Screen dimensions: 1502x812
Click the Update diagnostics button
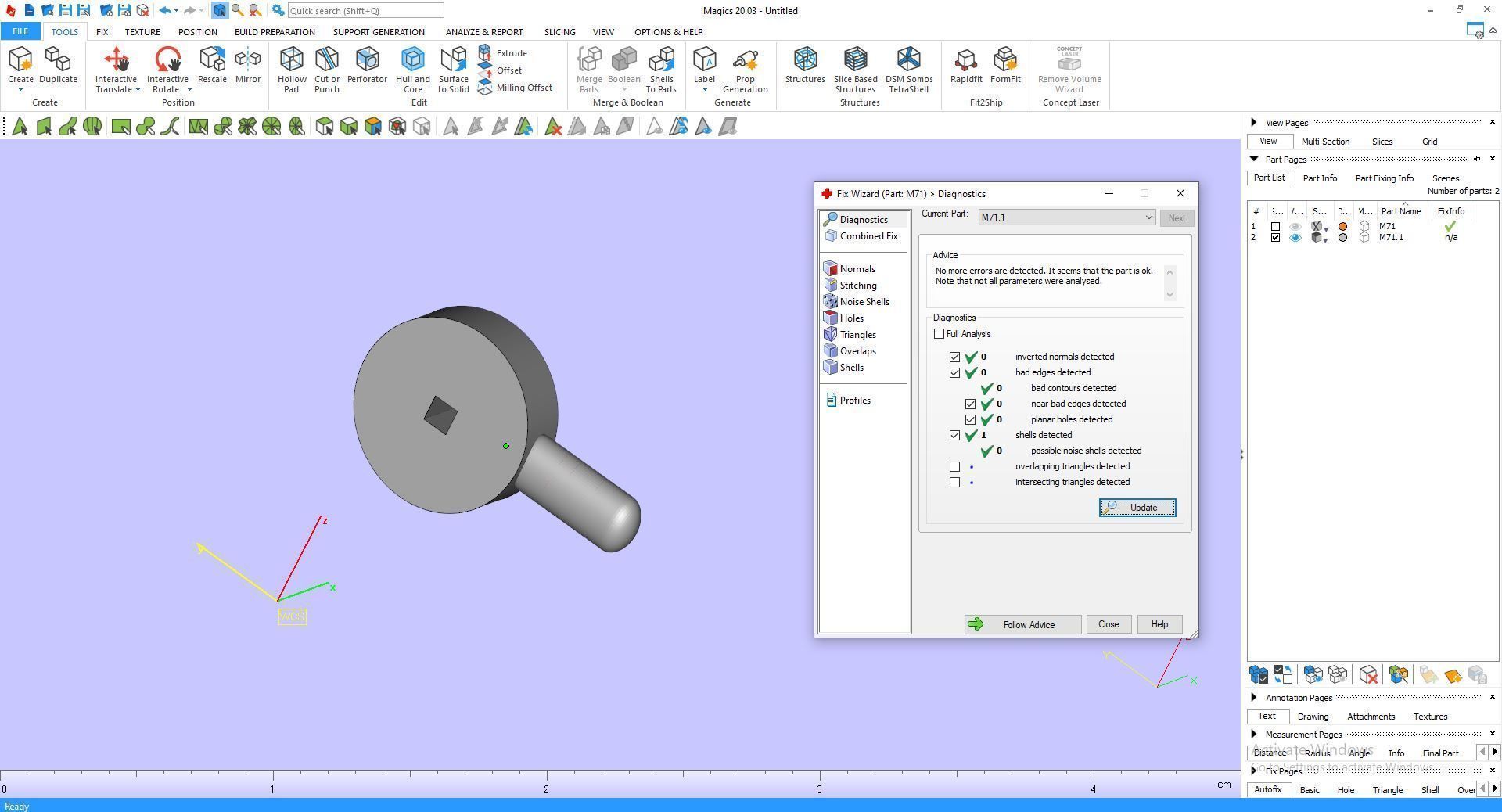1137,508
